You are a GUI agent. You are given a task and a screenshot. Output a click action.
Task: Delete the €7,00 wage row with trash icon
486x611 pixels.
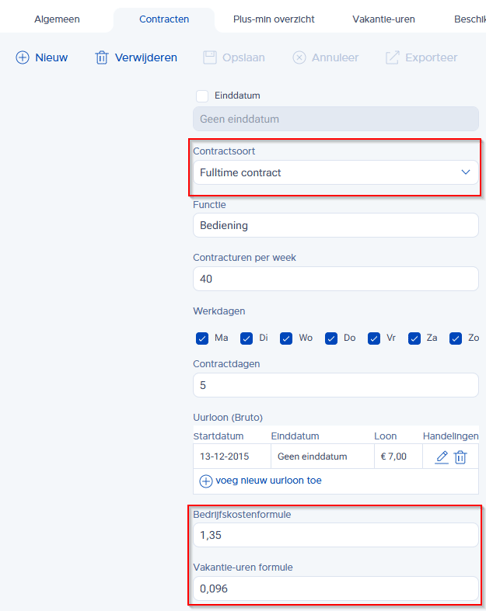(460, 457)
